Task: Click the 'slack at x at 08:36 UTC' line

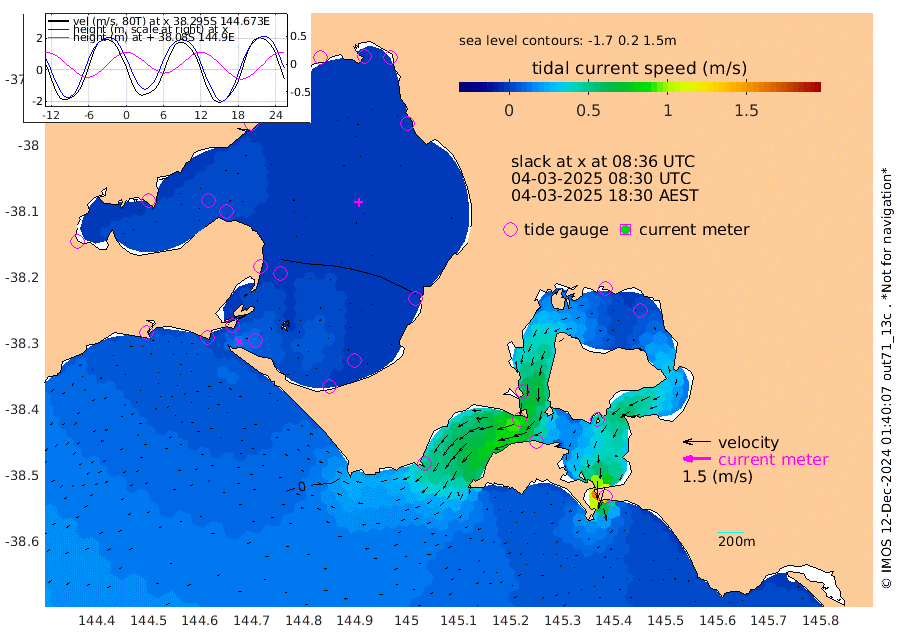Action: click(x=603, y=161)
